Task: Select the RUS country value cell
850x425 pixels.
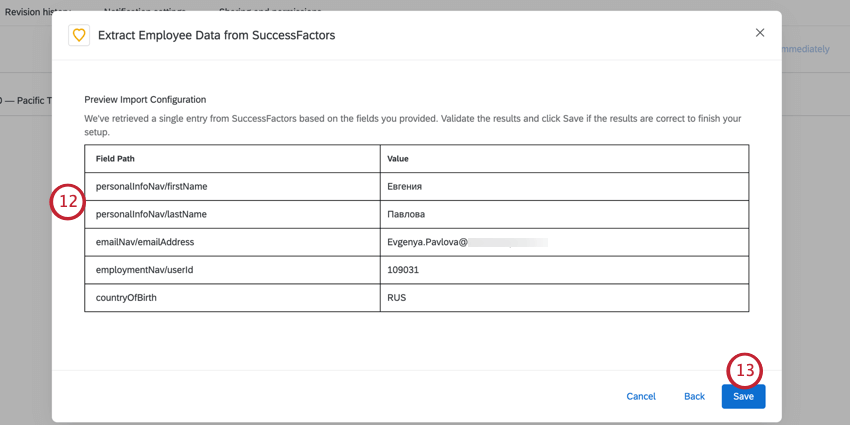Action: click(397, 298)
